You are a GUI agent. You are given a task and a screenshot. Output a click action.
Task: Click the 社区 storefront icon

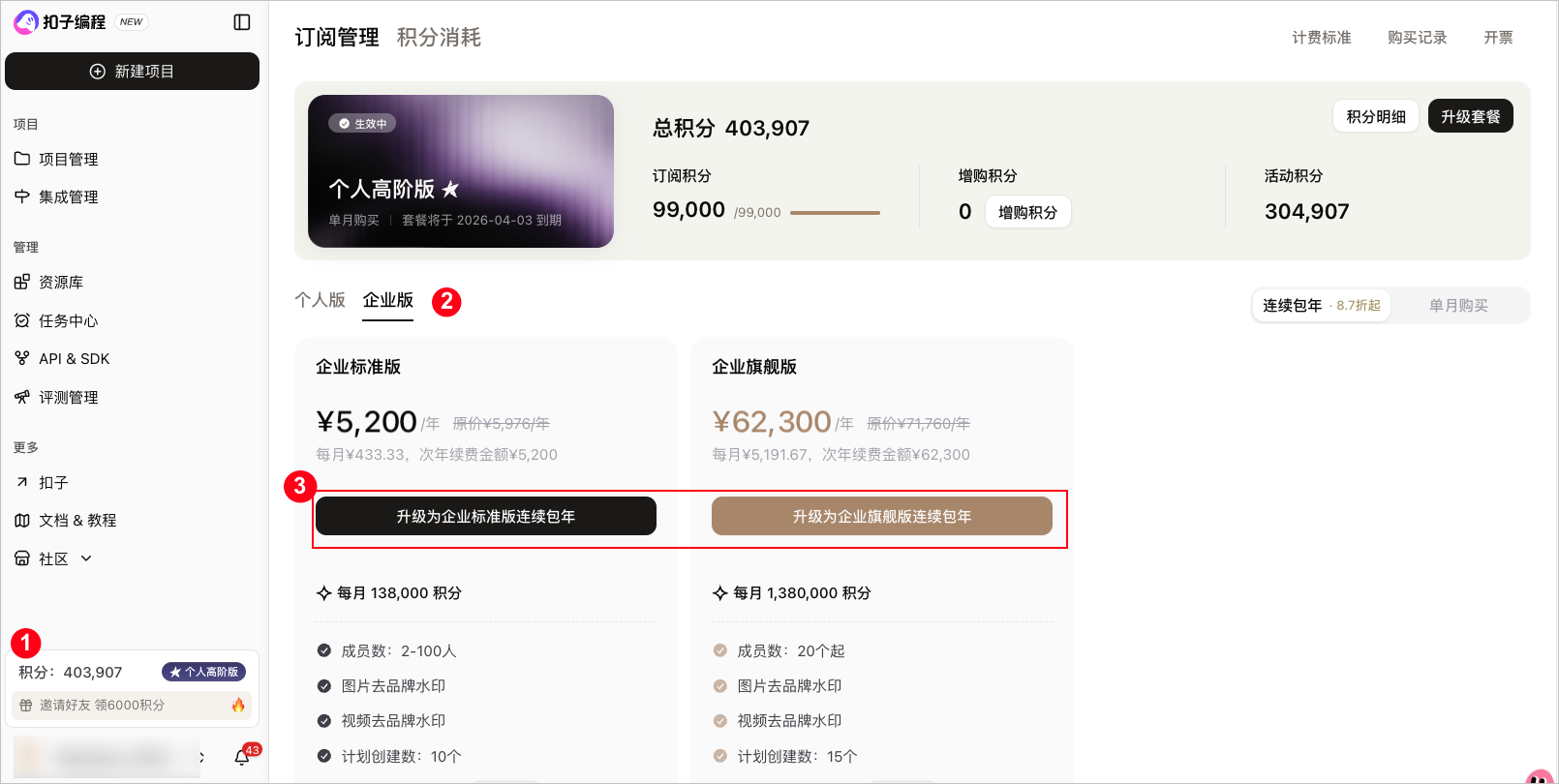click(22, 558)
